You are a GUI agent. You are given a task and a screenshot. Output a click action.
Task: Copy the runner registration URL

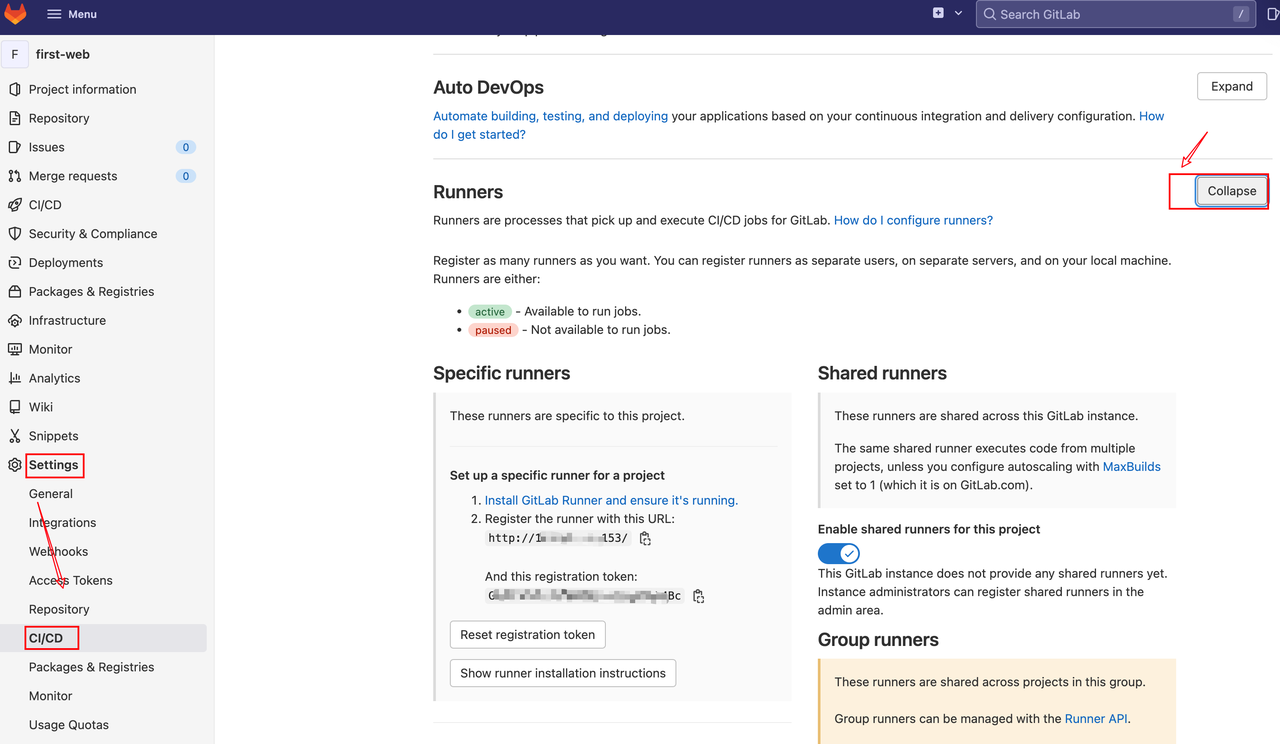coord(645,538)
